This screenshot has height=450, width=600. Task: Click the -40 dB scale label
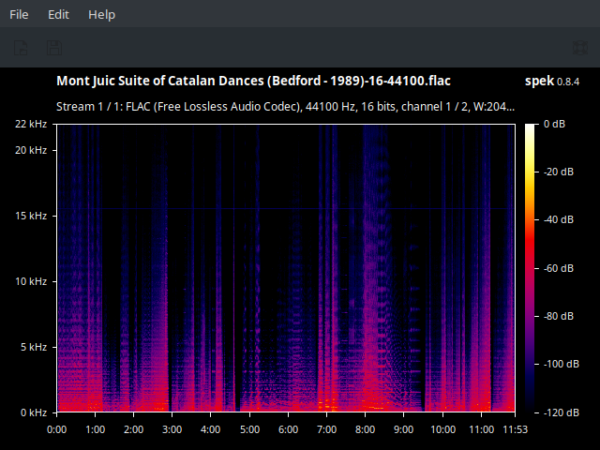pyautogui.click(x=559, y=220)
